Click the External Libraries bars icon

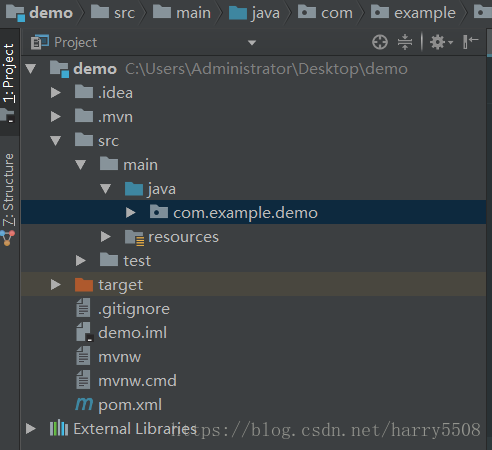click(x=59, y=428)
